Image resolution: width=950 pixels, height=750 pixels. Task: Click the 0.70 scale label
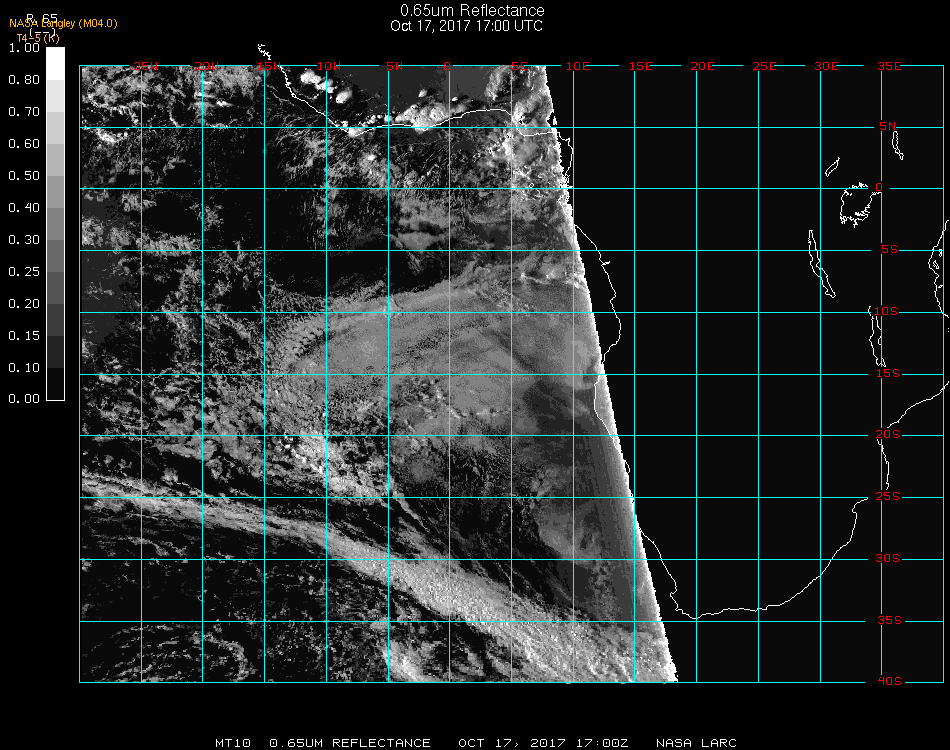pos(24,111)
